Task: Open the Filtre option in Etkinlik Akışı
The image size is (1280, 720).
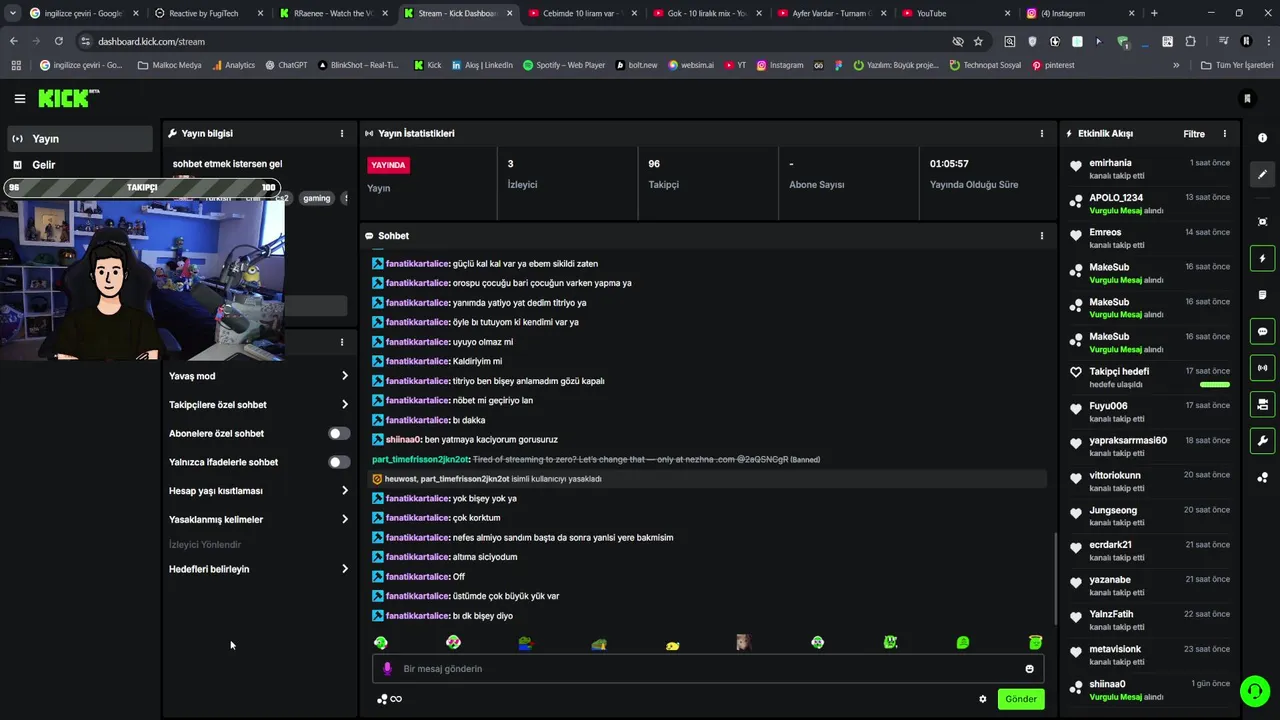Action: (1194, 134)
